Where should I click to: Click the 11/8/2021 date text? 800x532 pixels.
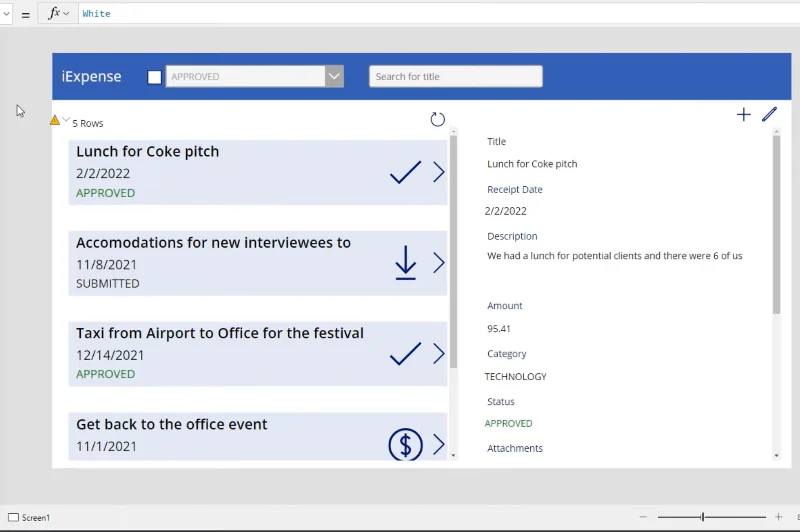pyautogui.click(x=107, y=265)
